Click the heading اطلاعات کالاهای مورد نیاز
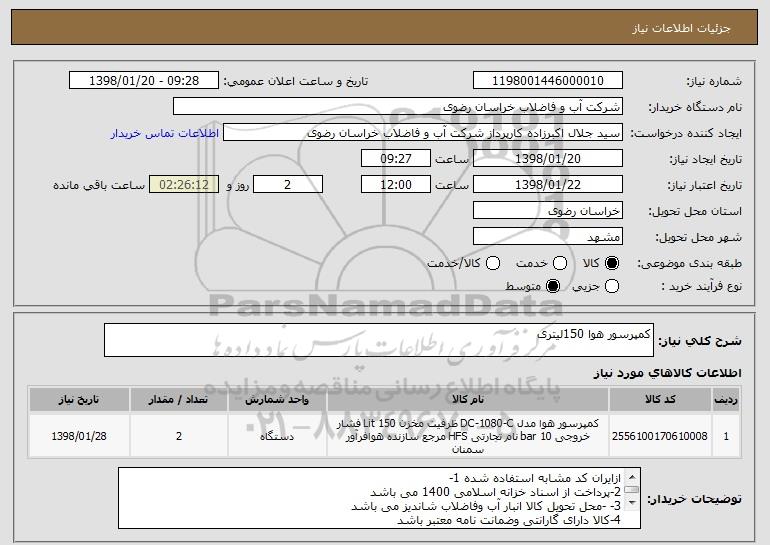 click(x=667, y=373)
